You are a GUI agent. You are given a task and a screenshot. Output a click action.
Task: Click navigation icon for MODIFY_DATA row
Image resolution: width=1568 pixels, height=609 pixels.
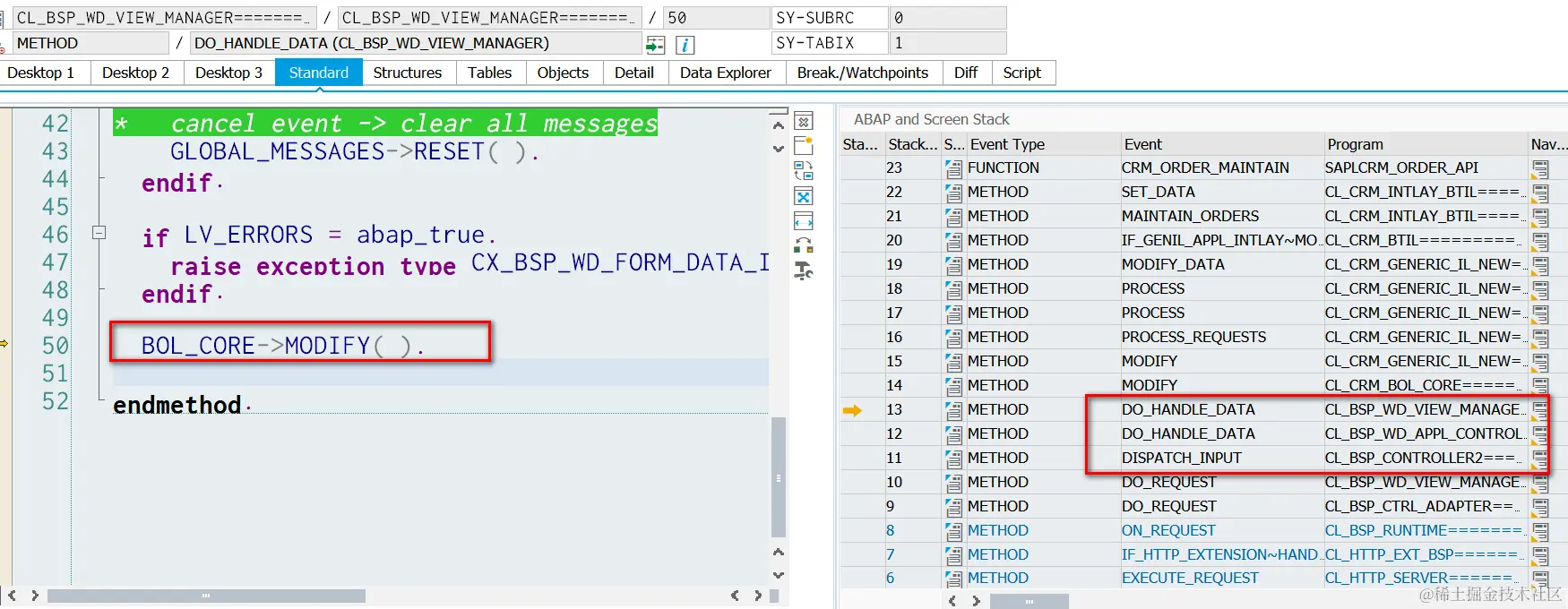click(1540, 265)
